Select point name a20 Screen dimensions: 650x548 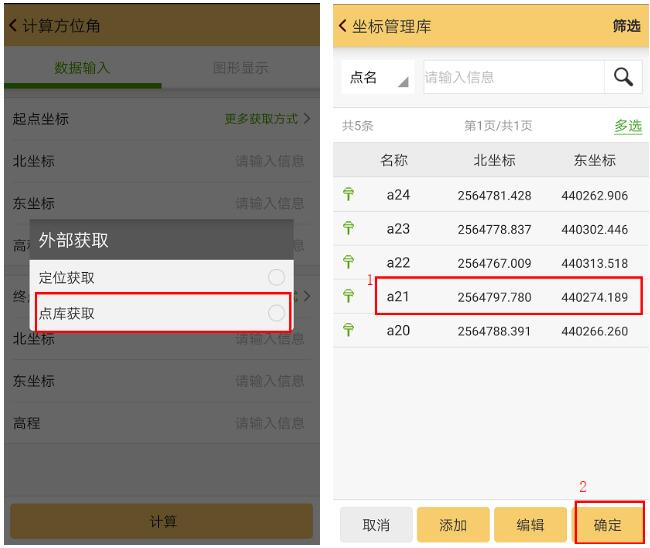tap(398, 330)
